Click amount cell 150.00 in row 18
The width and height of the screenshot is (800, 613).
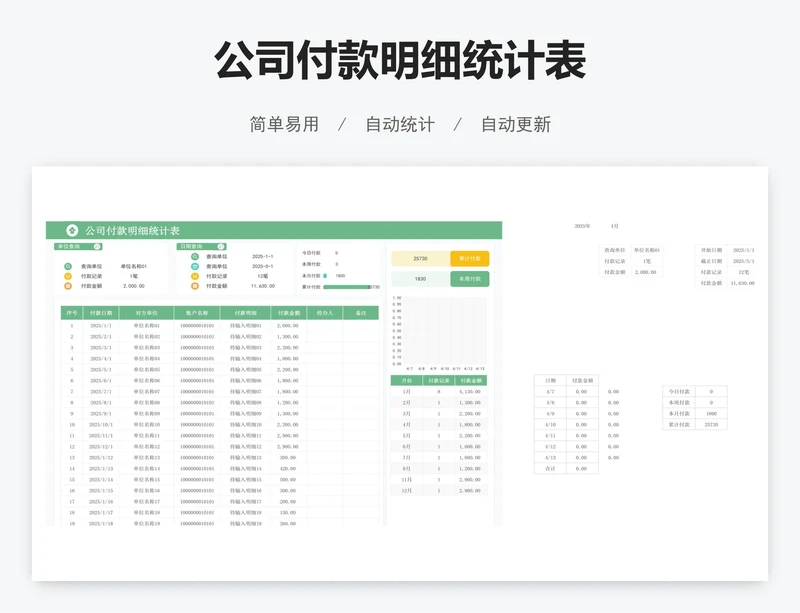pos(288,512)
